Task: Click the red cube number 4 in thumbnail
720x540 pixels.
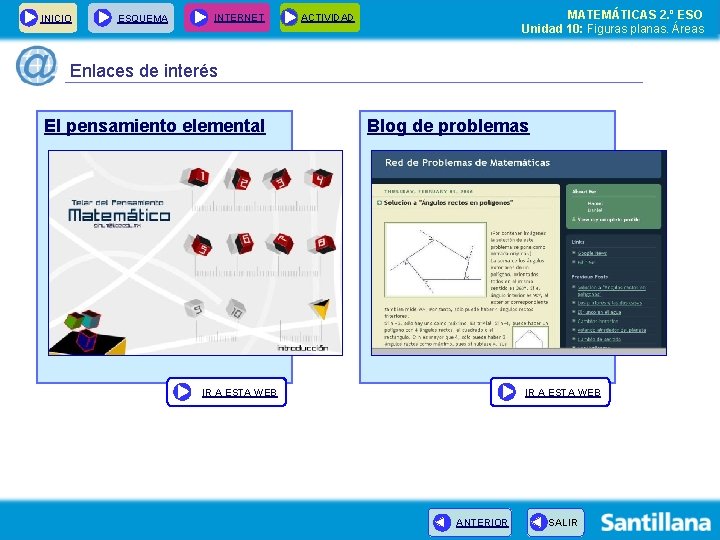Action: pos(320,178)
